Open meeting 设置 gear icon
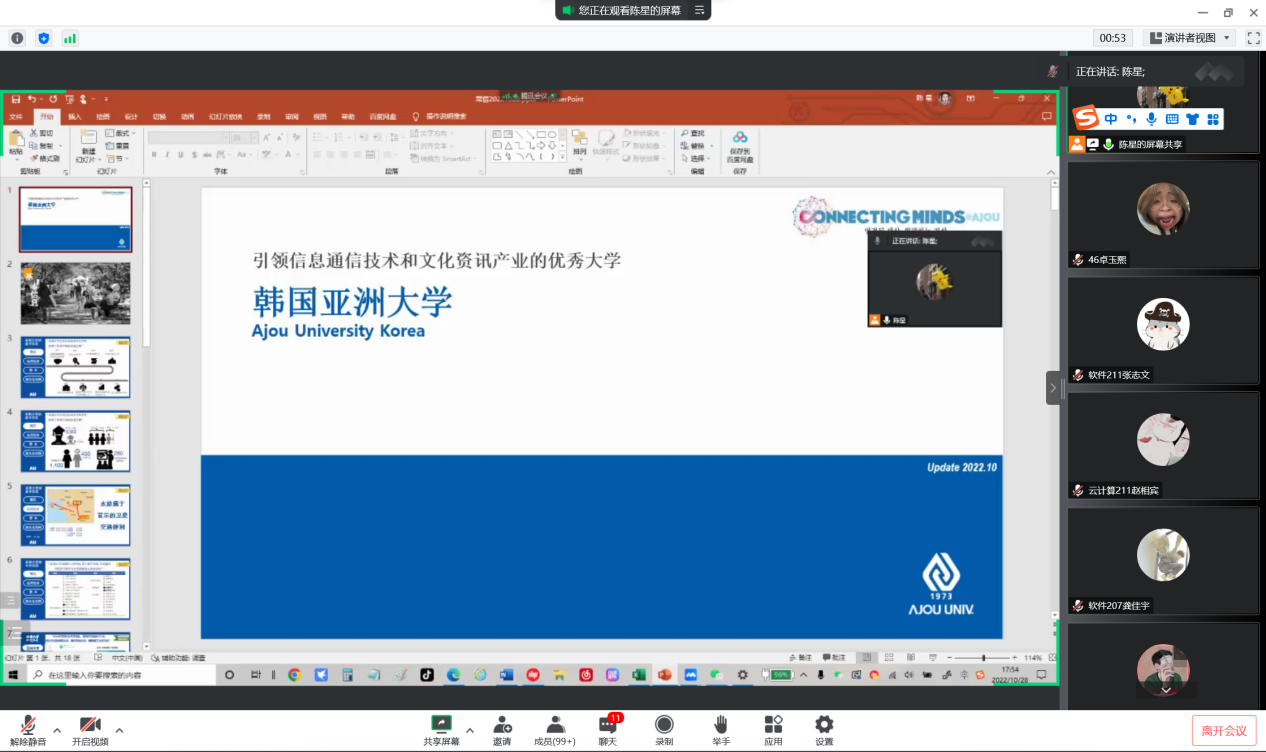This screenshot has width=1266, height=752. click(824, 730)
